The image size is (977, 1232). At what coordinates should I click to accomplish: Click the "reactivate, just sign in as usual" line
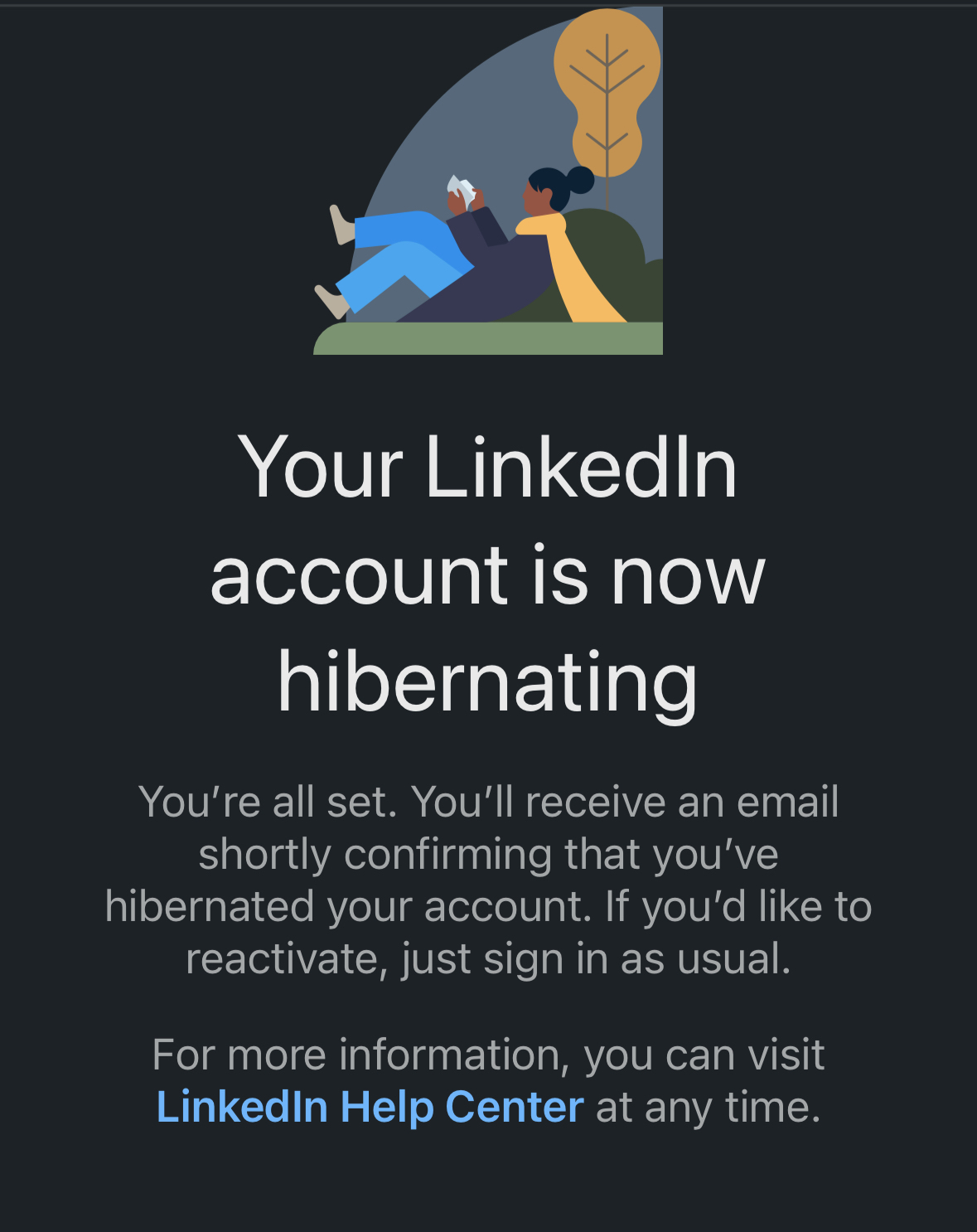tap(488, 959)
